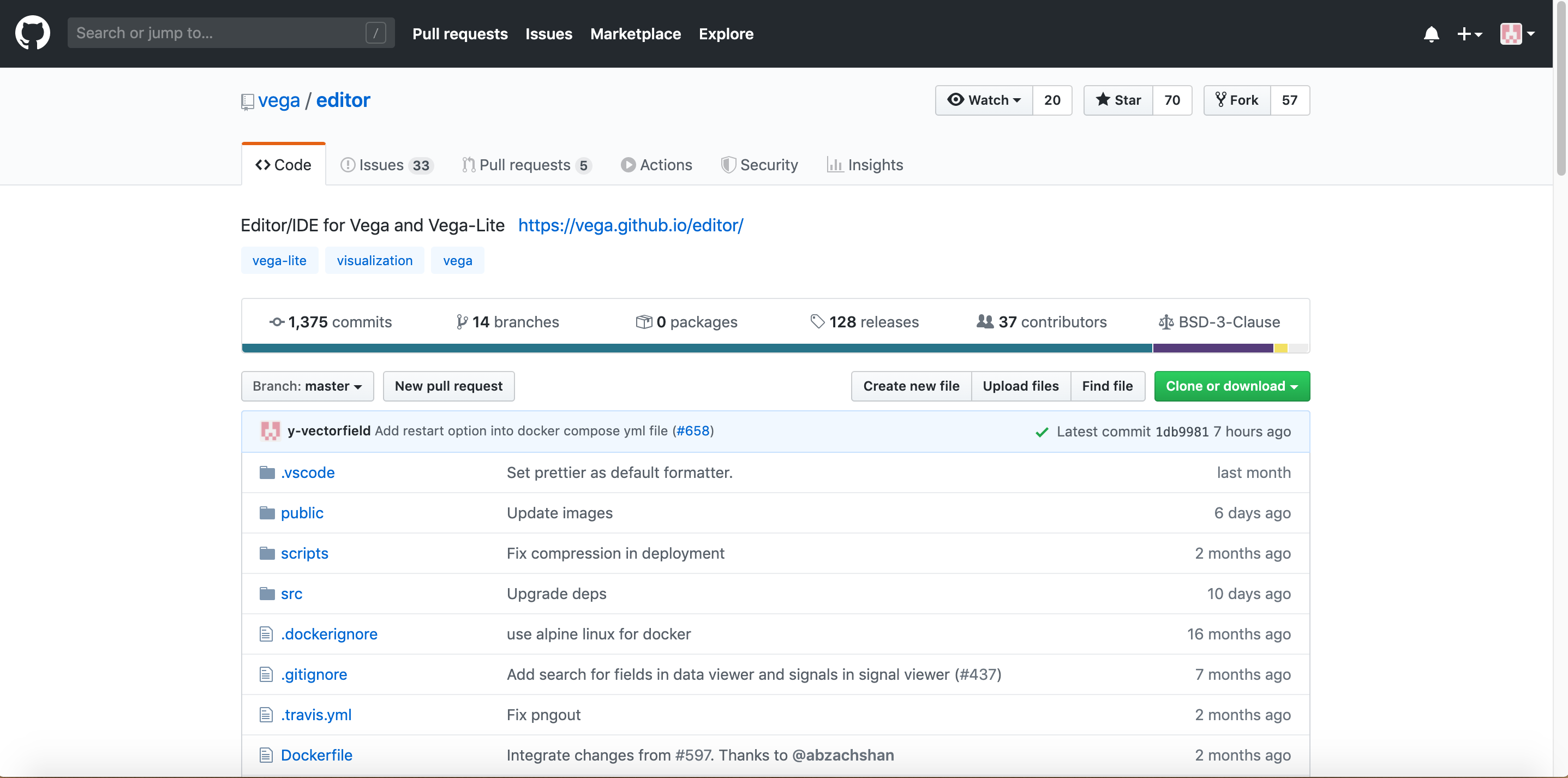
Task: Click the Dockerfile file icon
Action: pyautogui.click(x=266, y=755)
